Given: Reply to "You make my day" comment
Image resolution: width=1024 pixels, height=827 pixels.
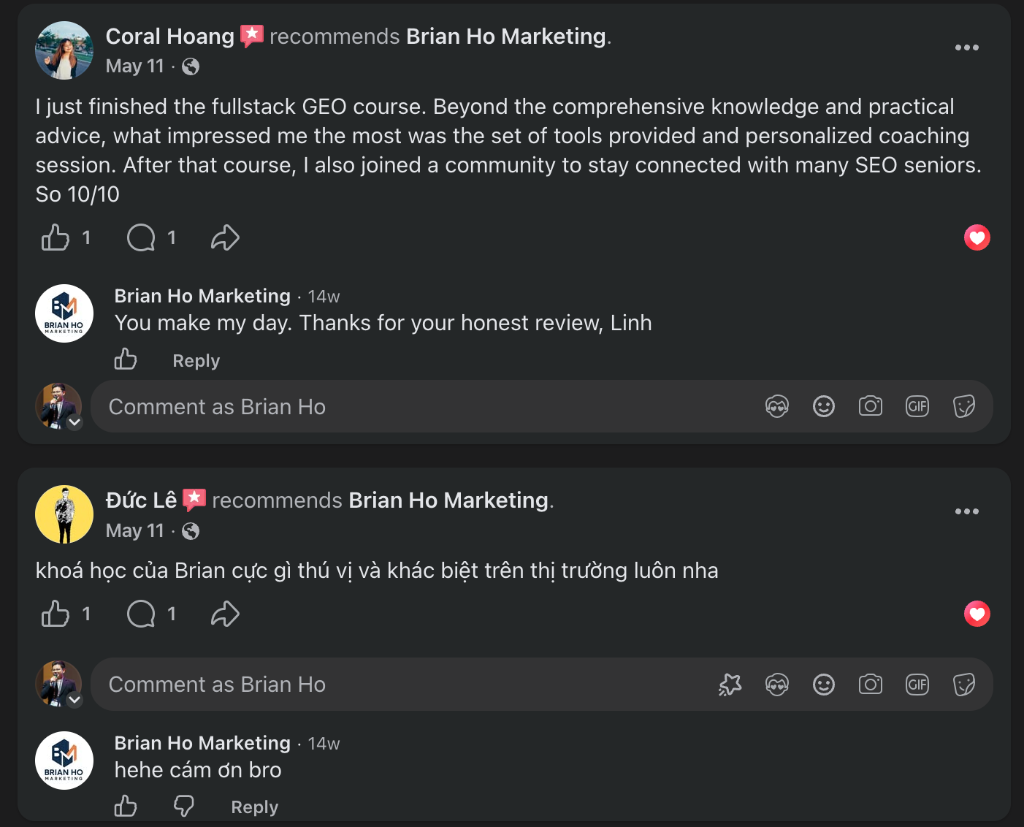Looking at the screenshot, I should [196, 361].
